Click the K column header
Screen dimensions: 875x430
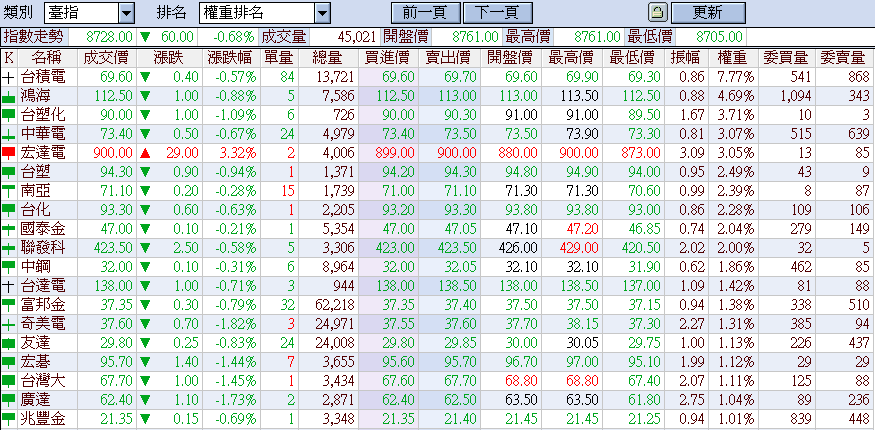tap(8, 57)
